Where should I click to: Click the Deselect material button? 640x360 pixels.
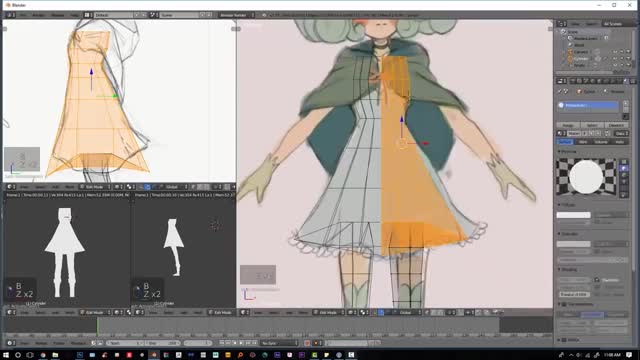[616, 125]
